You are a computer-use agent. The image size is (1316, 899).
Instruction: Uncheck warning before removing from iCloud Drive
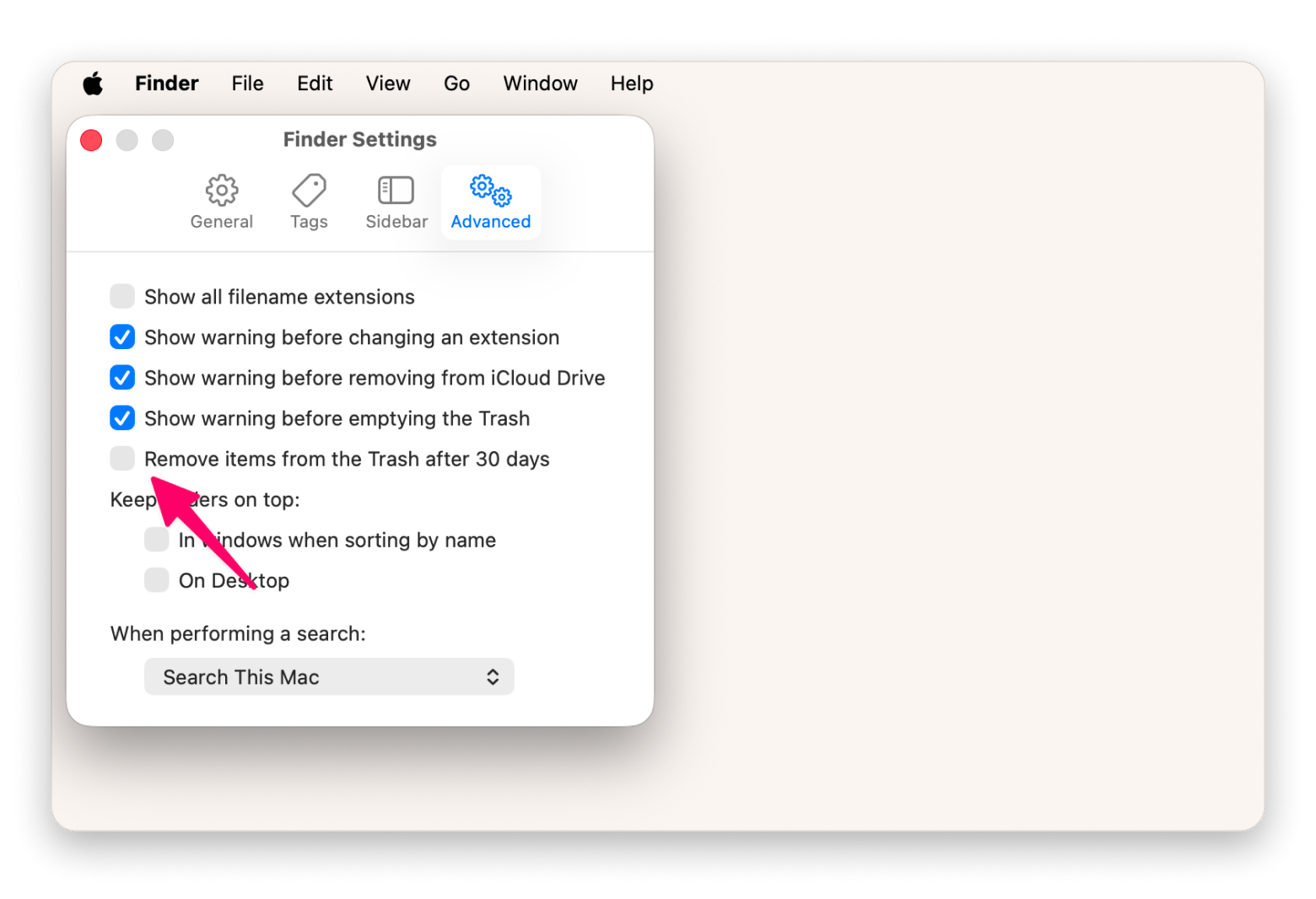click(122, 377)
